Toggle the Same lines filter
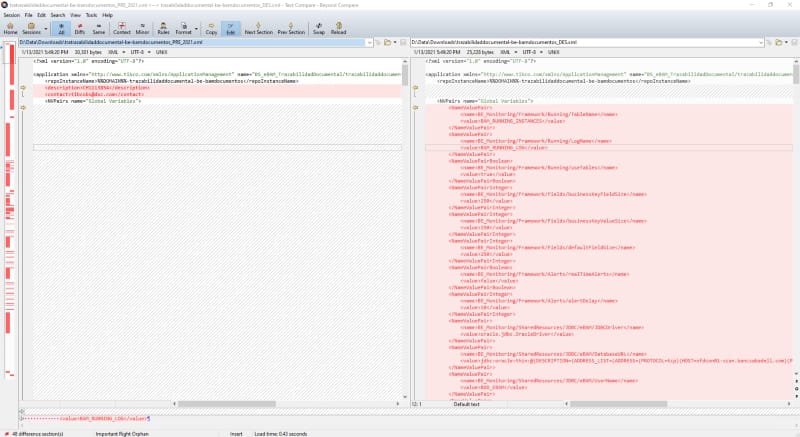 (99, 28)
